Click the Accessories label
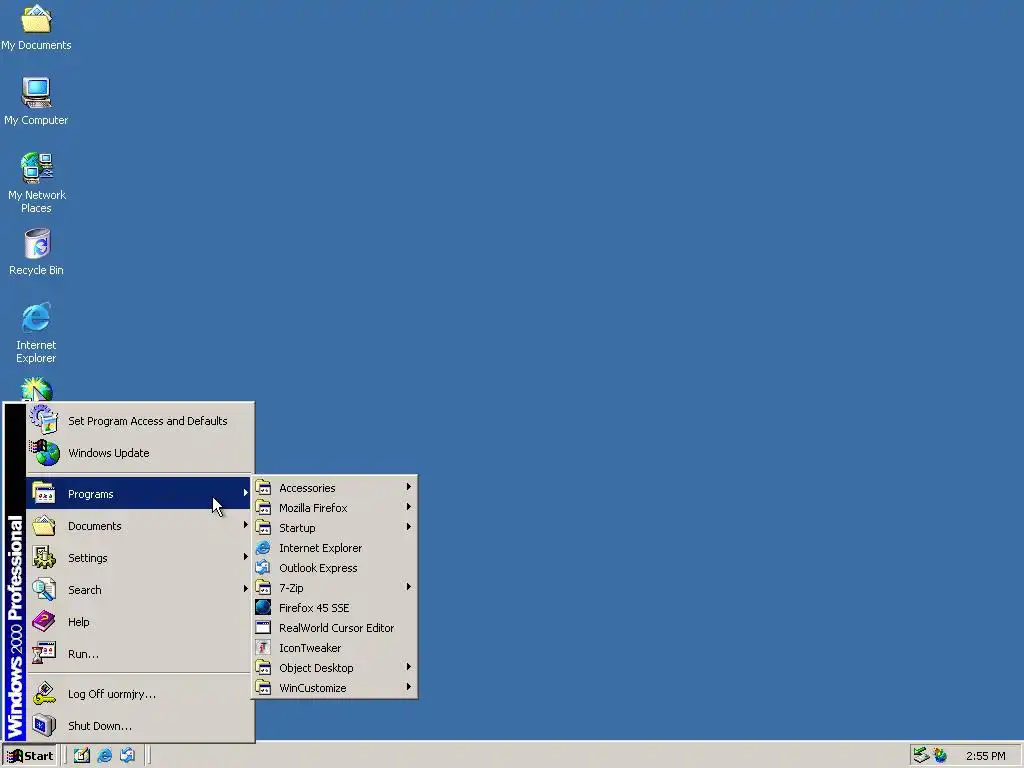This screenshot has height=768, width=1024. [307, 488]
